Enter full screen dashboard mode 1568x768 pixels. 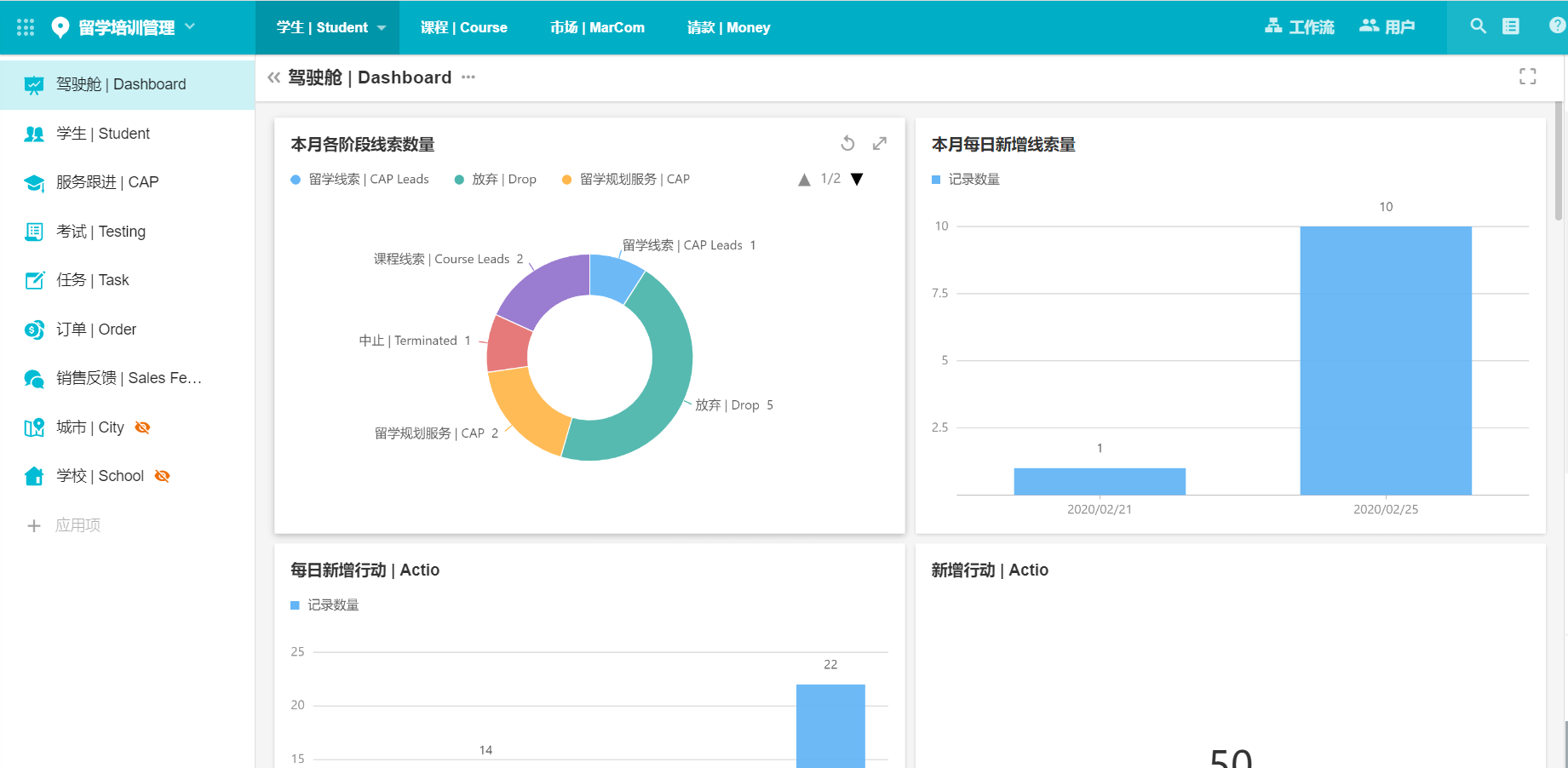click(1527, 77)
